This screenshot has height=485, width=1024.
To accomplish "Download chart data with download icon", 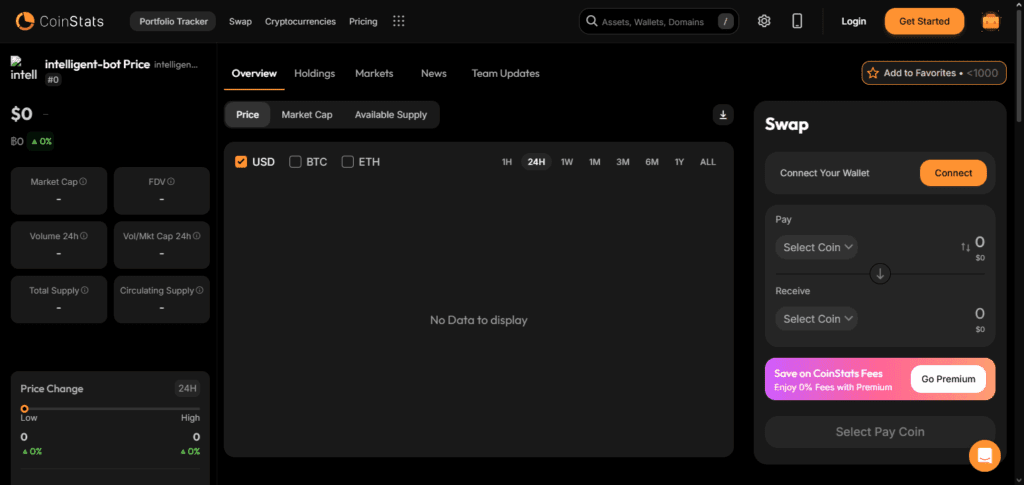I will pyautogui.click(x=723, y=115).
